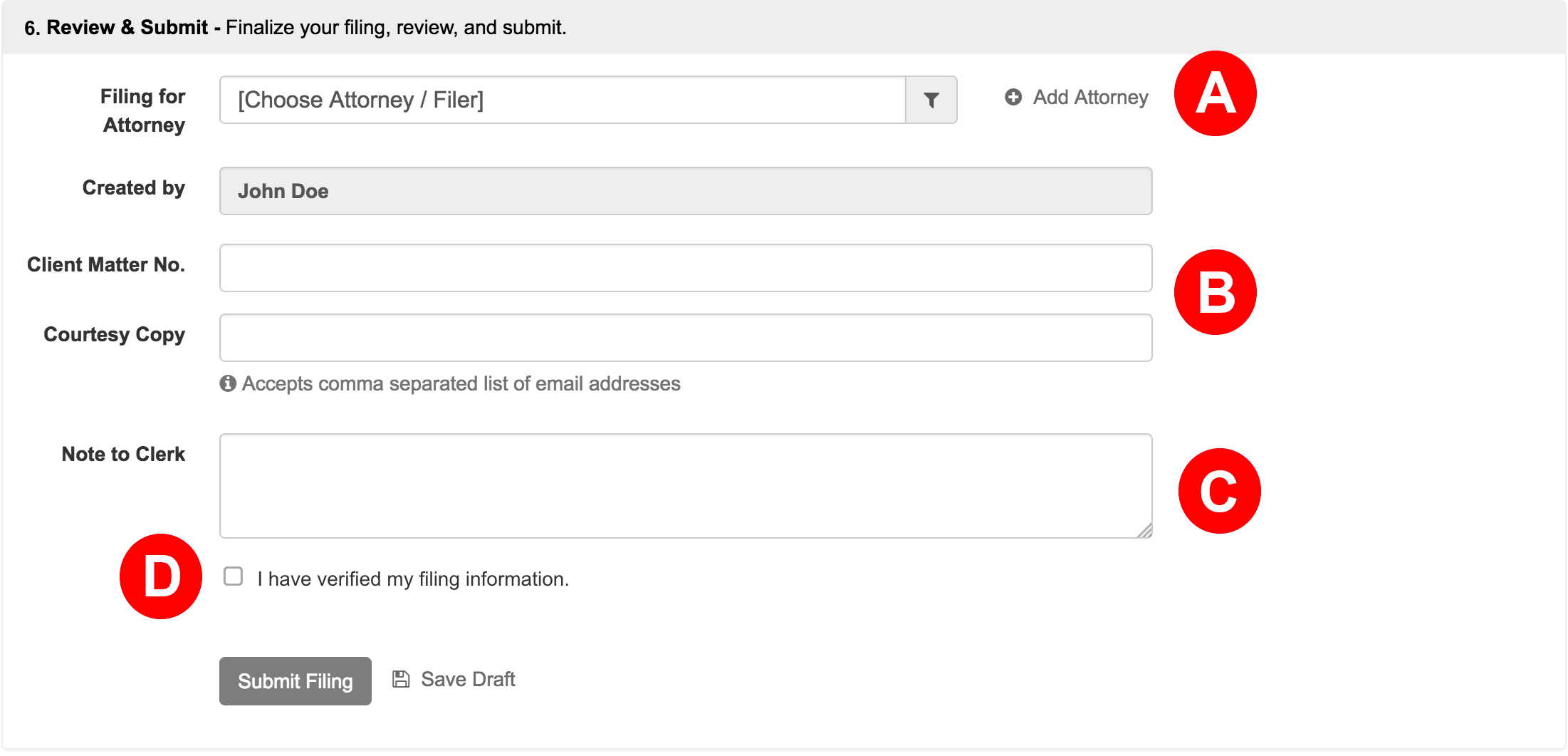Click the plus icon next to Add Attorney
1568x756 pixels.
(x=1013, y=97)
